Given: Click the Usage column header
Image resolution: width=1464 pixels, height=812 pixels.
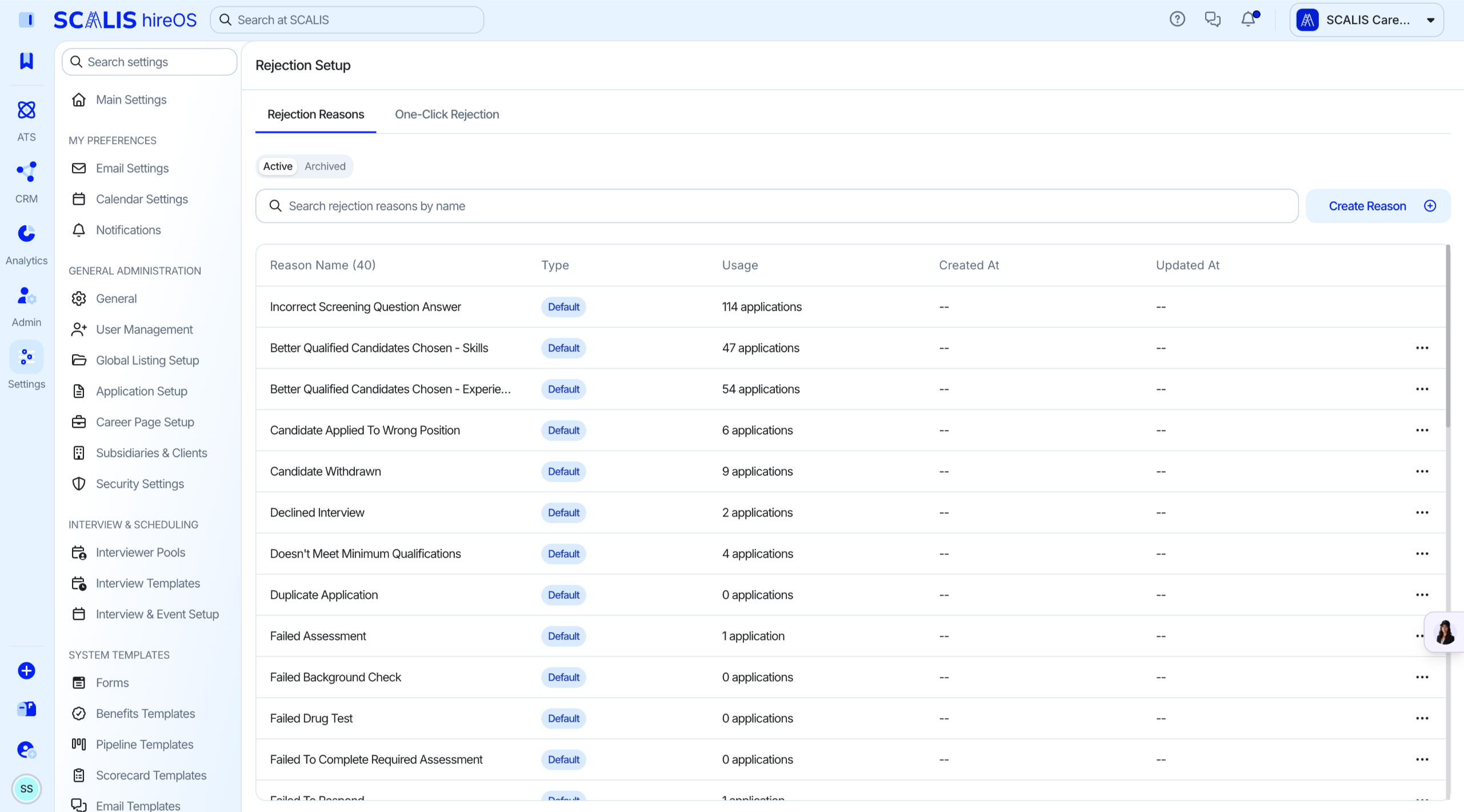Looking at the screenshot, I should pos(739,265).
